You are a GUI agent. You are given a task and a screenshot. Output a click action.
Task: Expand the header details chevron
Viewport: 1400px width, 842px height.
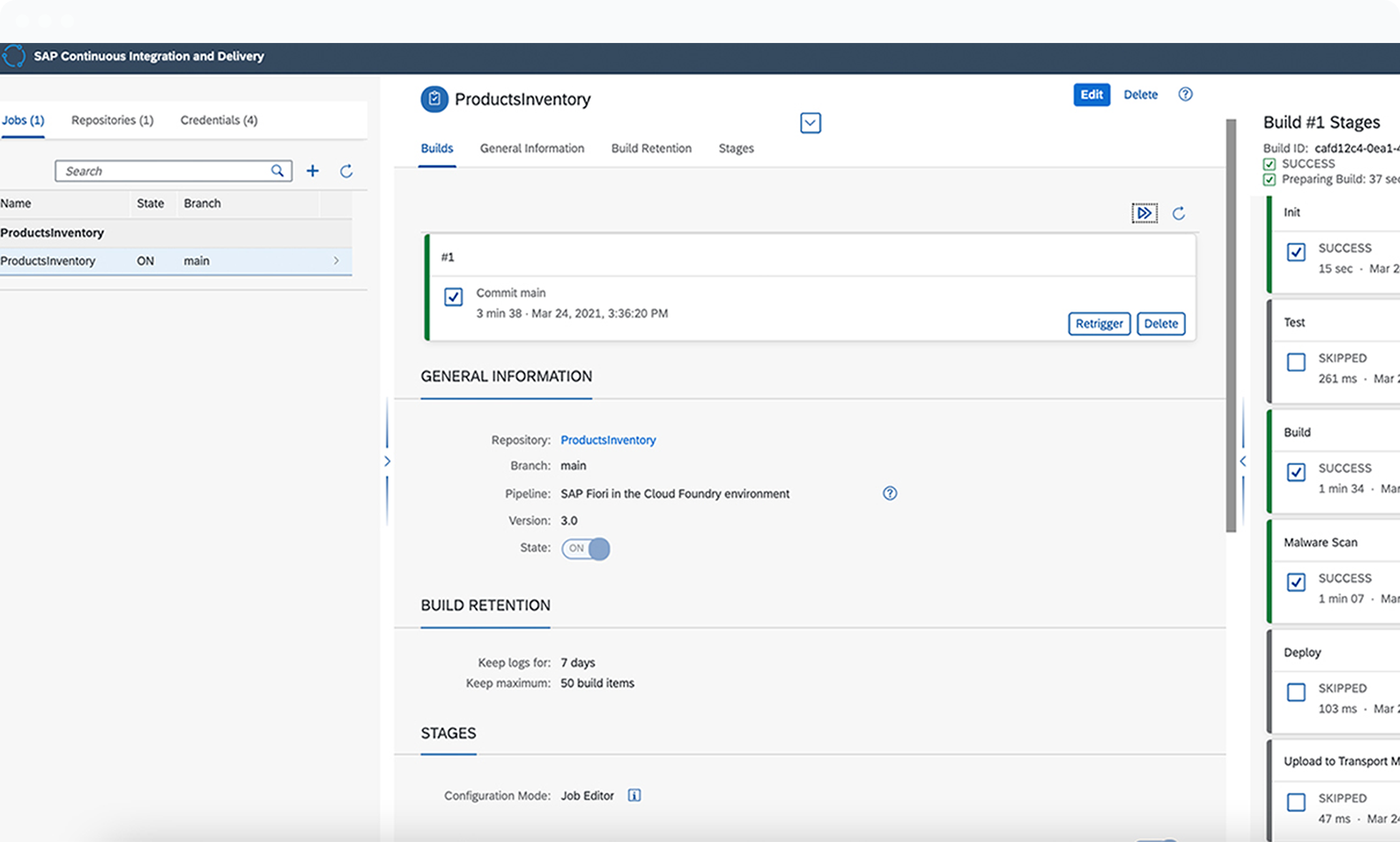810,122
